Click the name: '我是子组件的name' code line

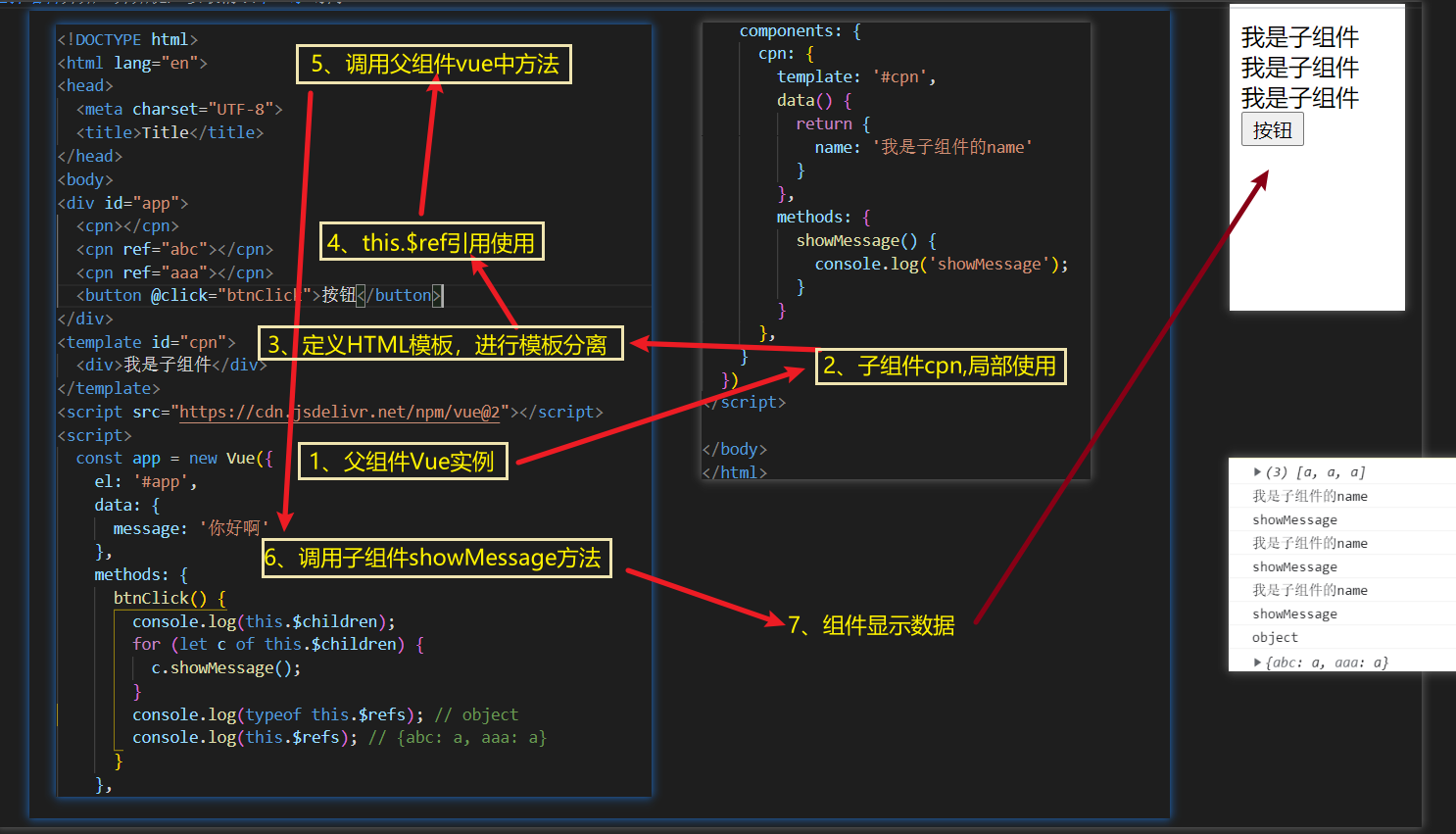(x=923, y=147)
